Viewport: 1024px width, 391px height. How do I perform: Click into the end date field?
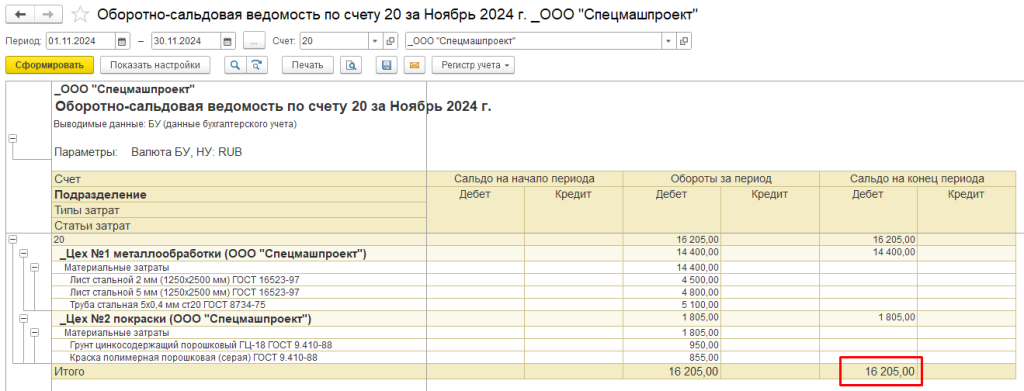(186, 41)
